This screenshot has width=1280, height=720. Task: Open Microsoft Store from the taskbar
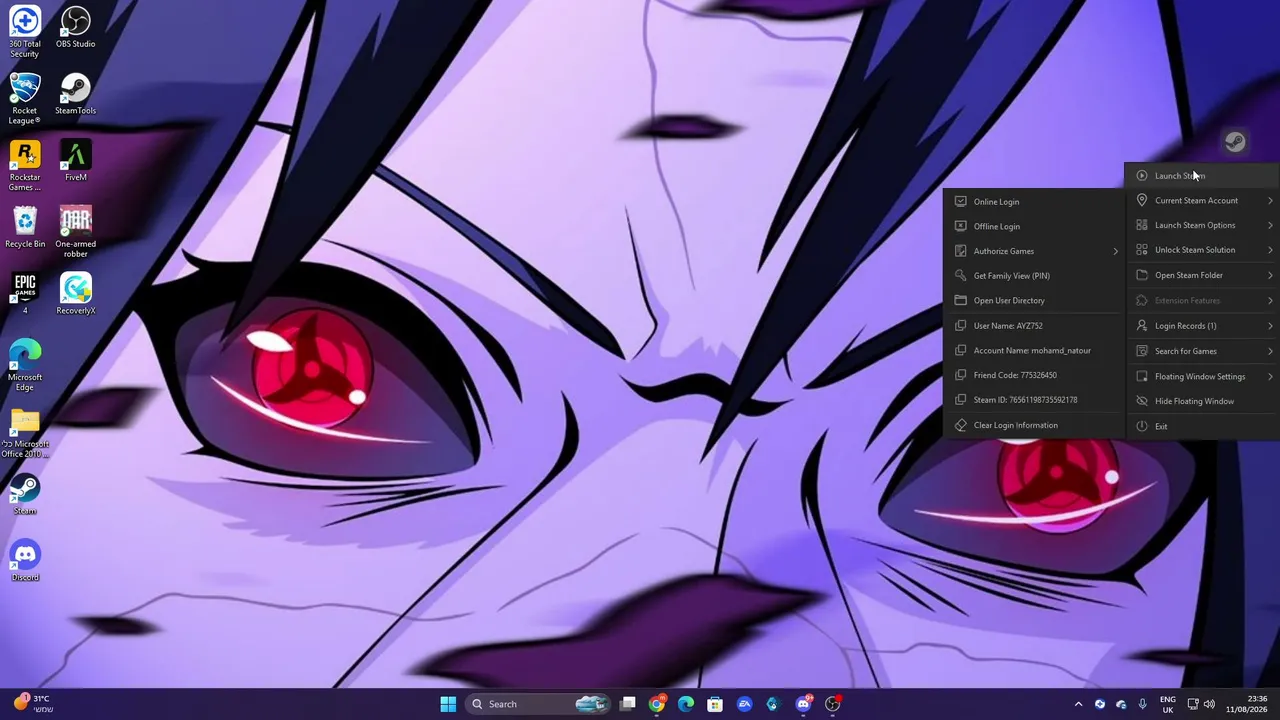(715, 704)
